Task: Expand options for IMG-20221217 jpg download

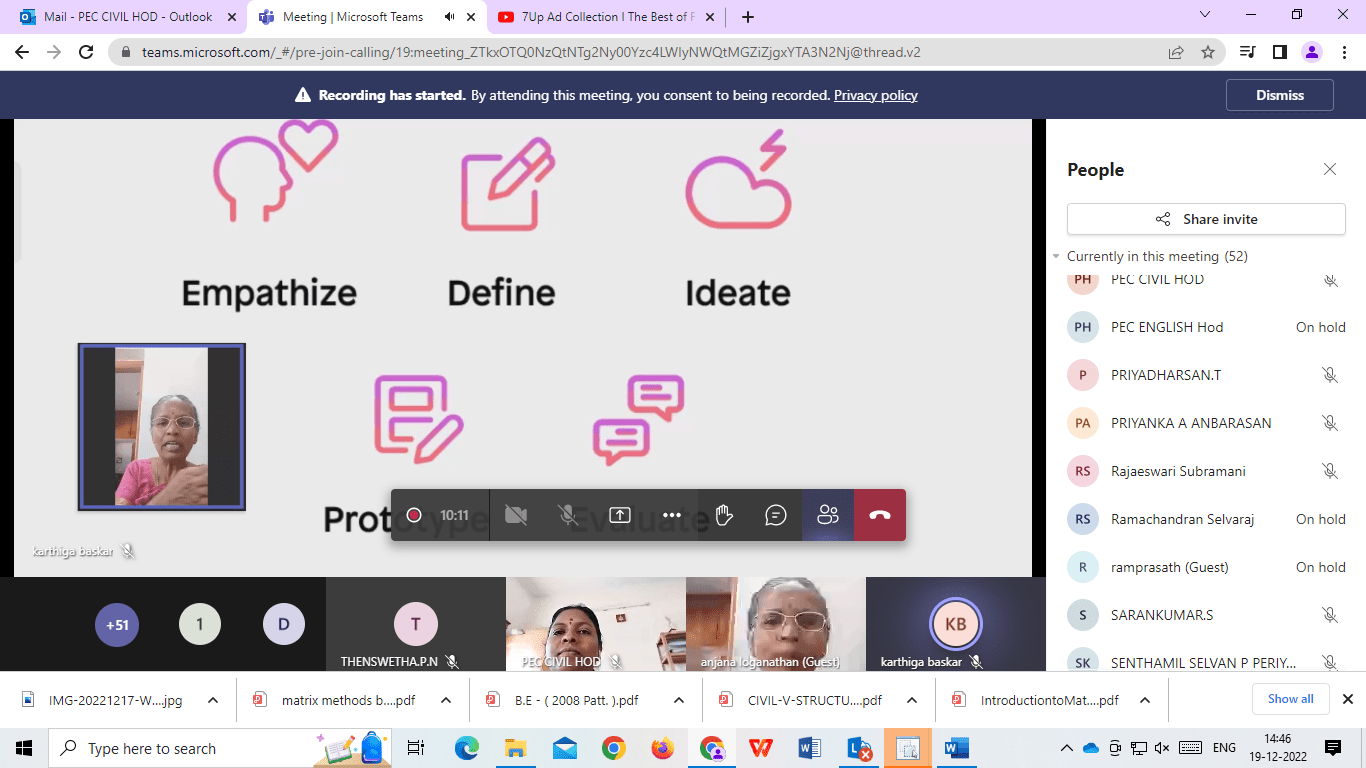Action: point(213,700)
